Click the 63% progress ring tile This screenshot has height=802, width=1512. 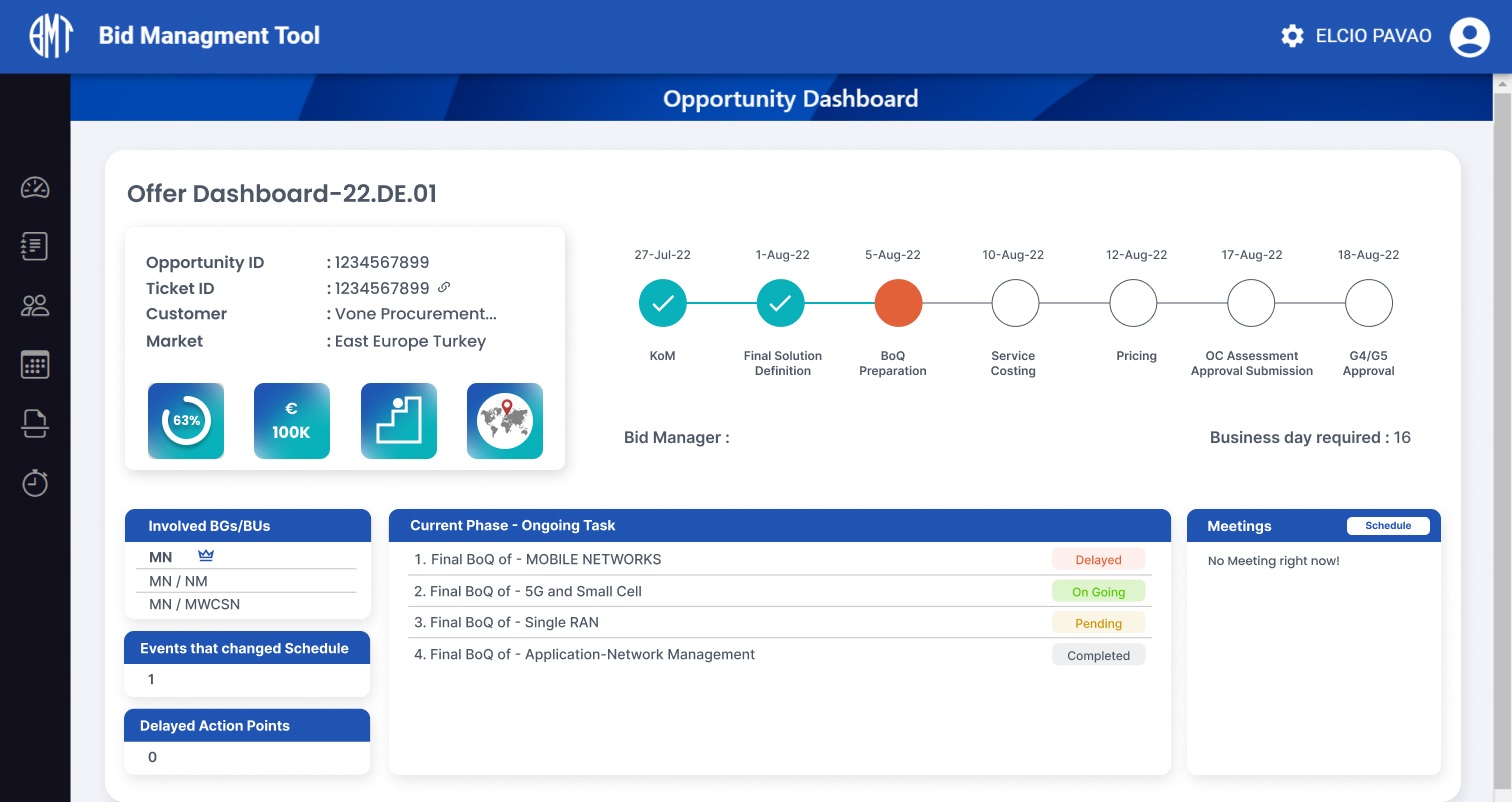[x=186, y=421]
